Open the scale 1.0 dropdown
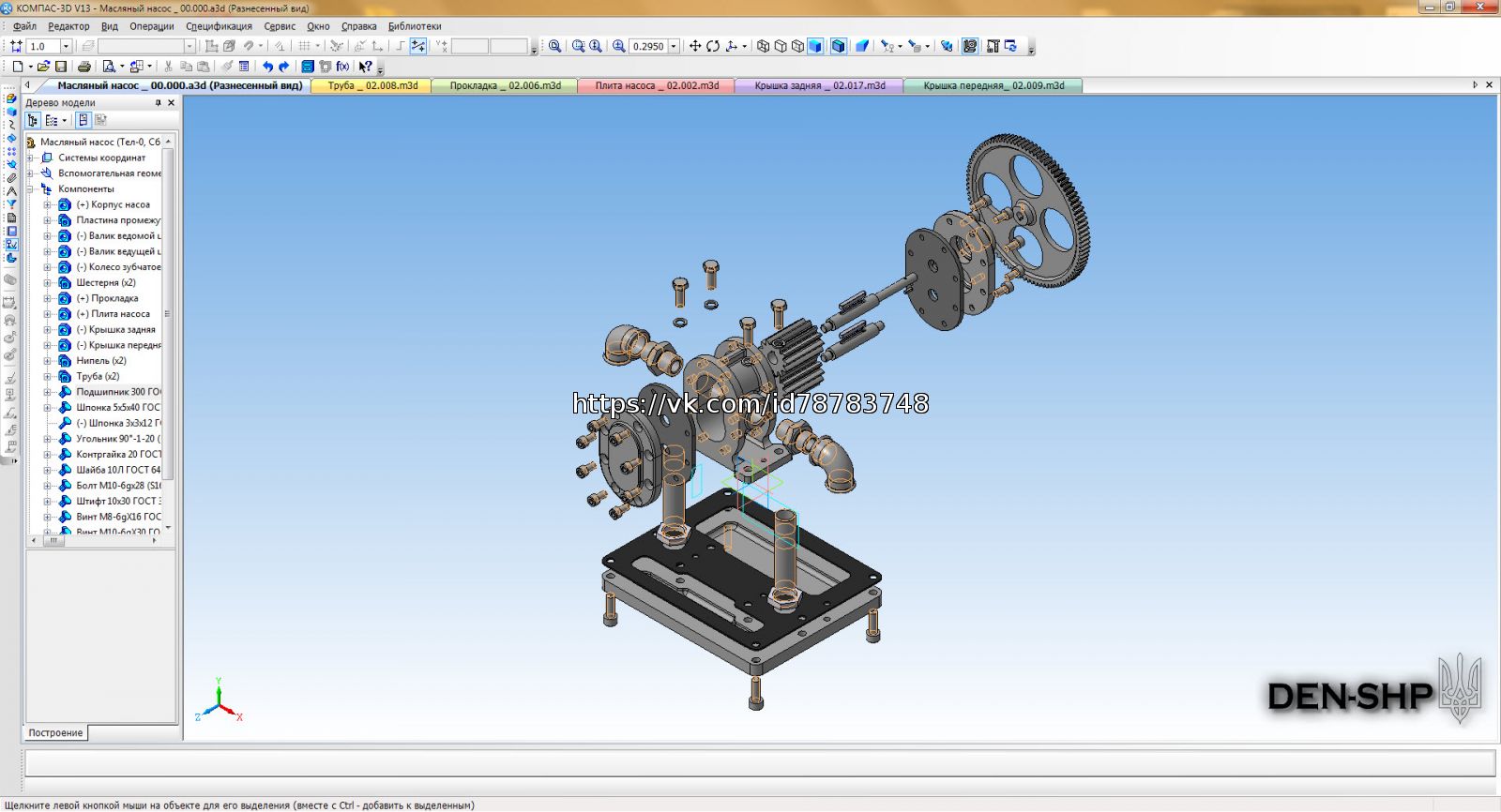Viewport: 1501px width, 812px height. (x=66, y=46)
